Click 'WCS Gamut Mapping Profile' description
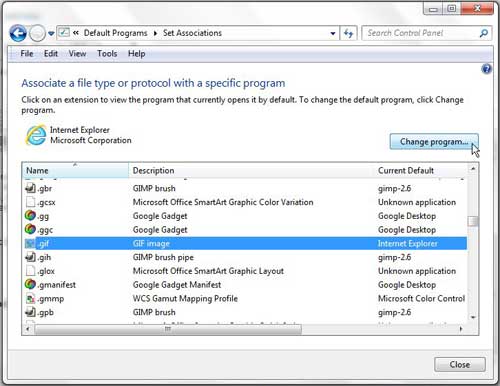500x386 pixels. (x=185, y=298)
